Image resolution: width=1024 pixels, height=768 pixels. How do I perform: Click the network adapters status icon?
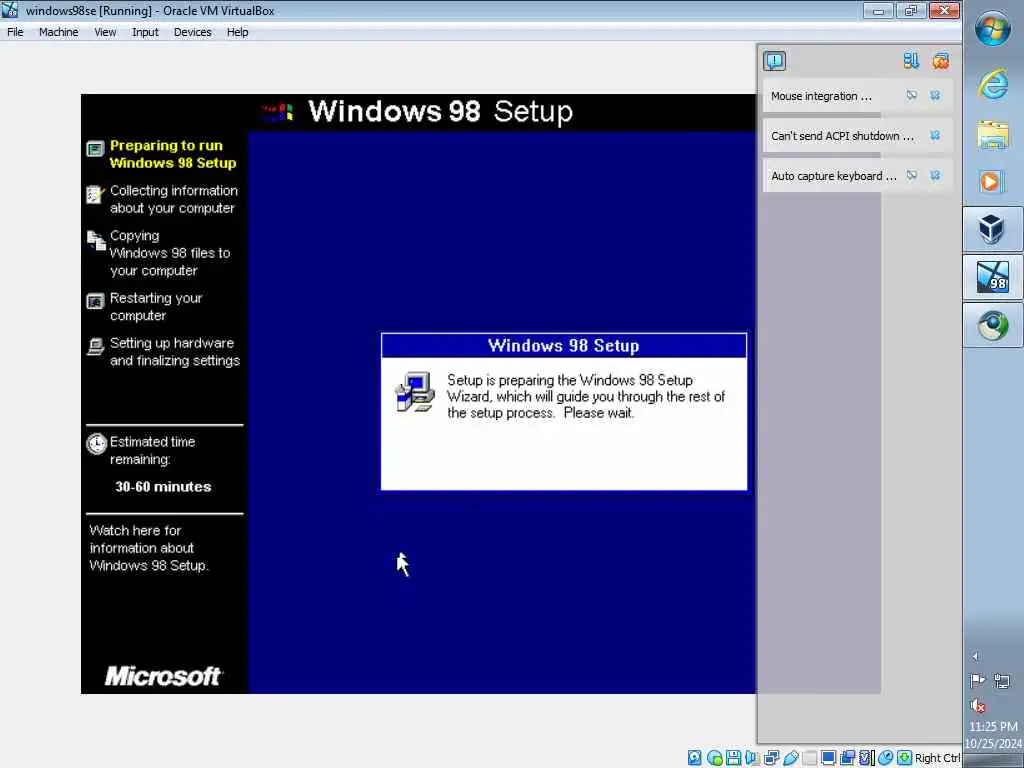tap(771, 758)
